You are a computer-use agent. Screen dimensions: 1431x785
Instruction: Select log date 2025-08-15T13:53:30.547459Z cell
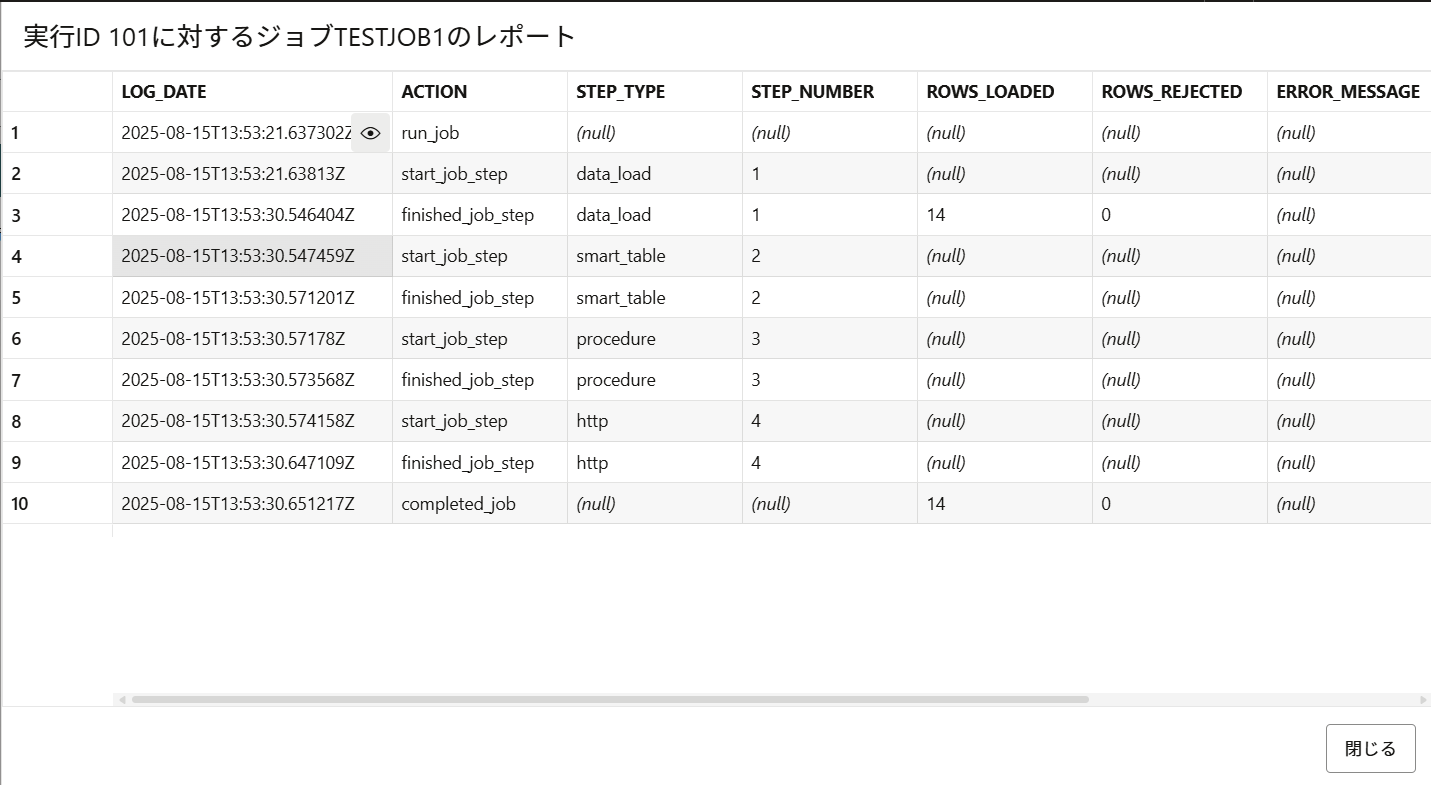(x=252, y=257)
